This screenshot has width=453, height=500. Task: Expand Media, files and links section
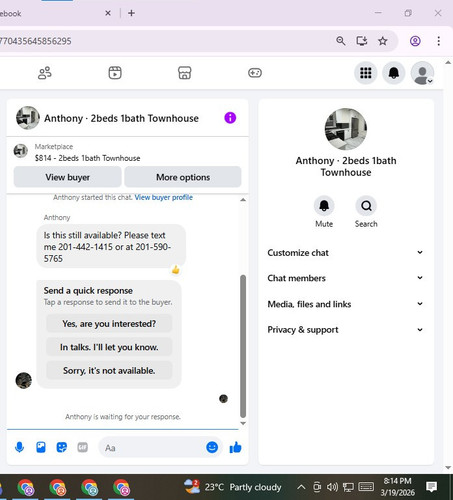coord(345,304)
